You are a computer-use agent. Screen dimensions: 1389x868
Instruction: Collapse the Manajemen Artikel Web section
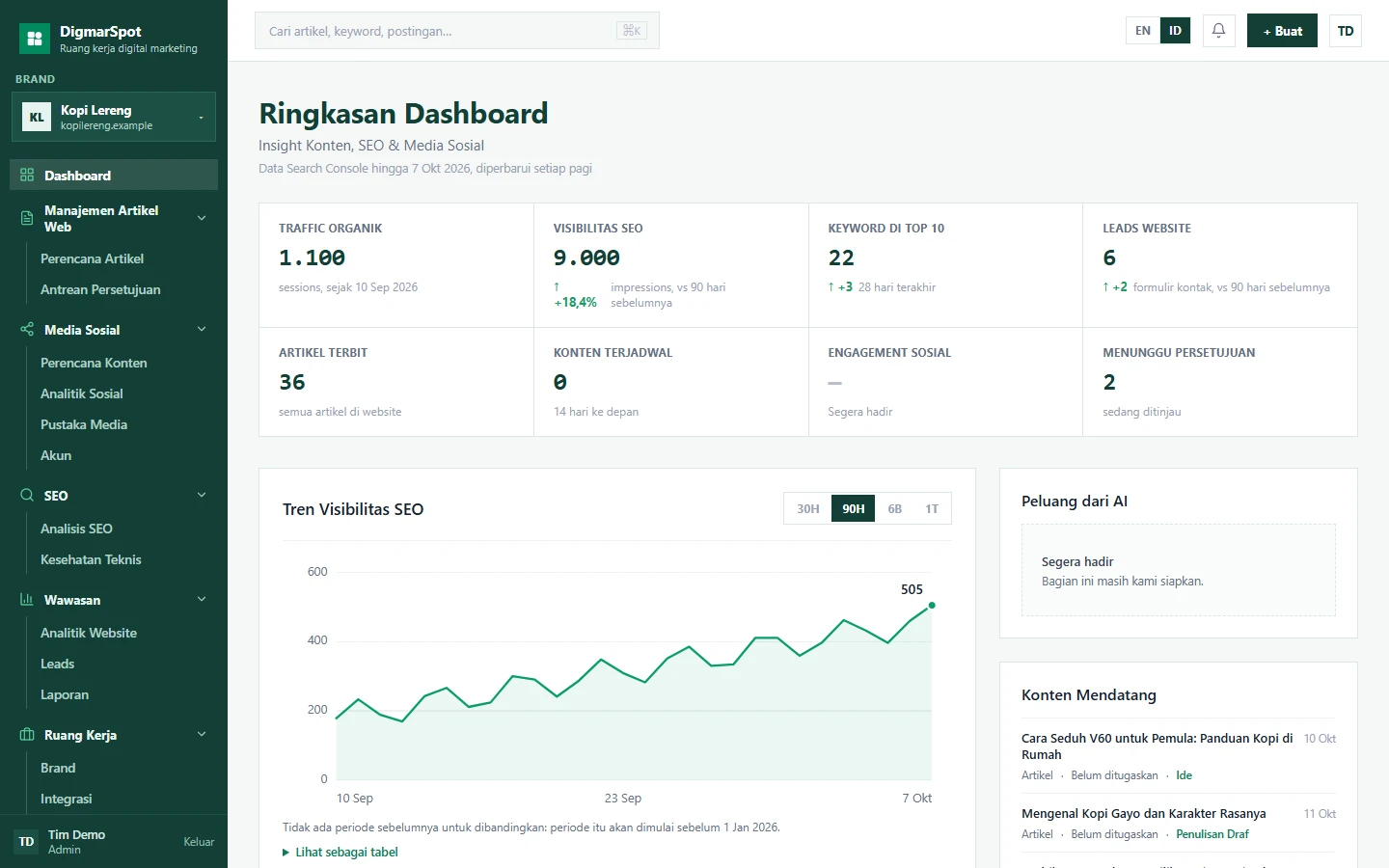(x=202, y=219)
